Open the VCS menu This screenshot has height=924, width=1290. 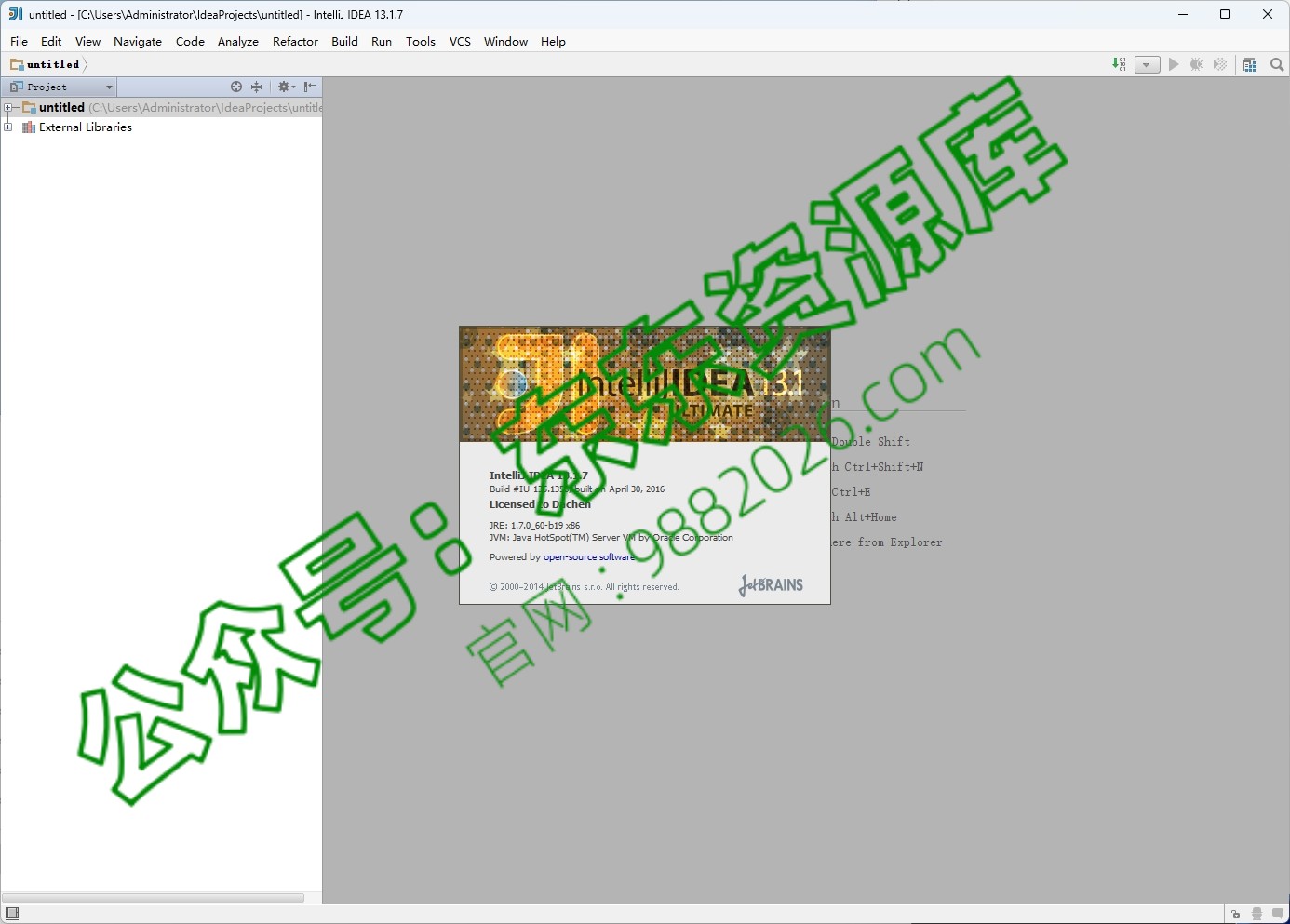coord(460,42)
